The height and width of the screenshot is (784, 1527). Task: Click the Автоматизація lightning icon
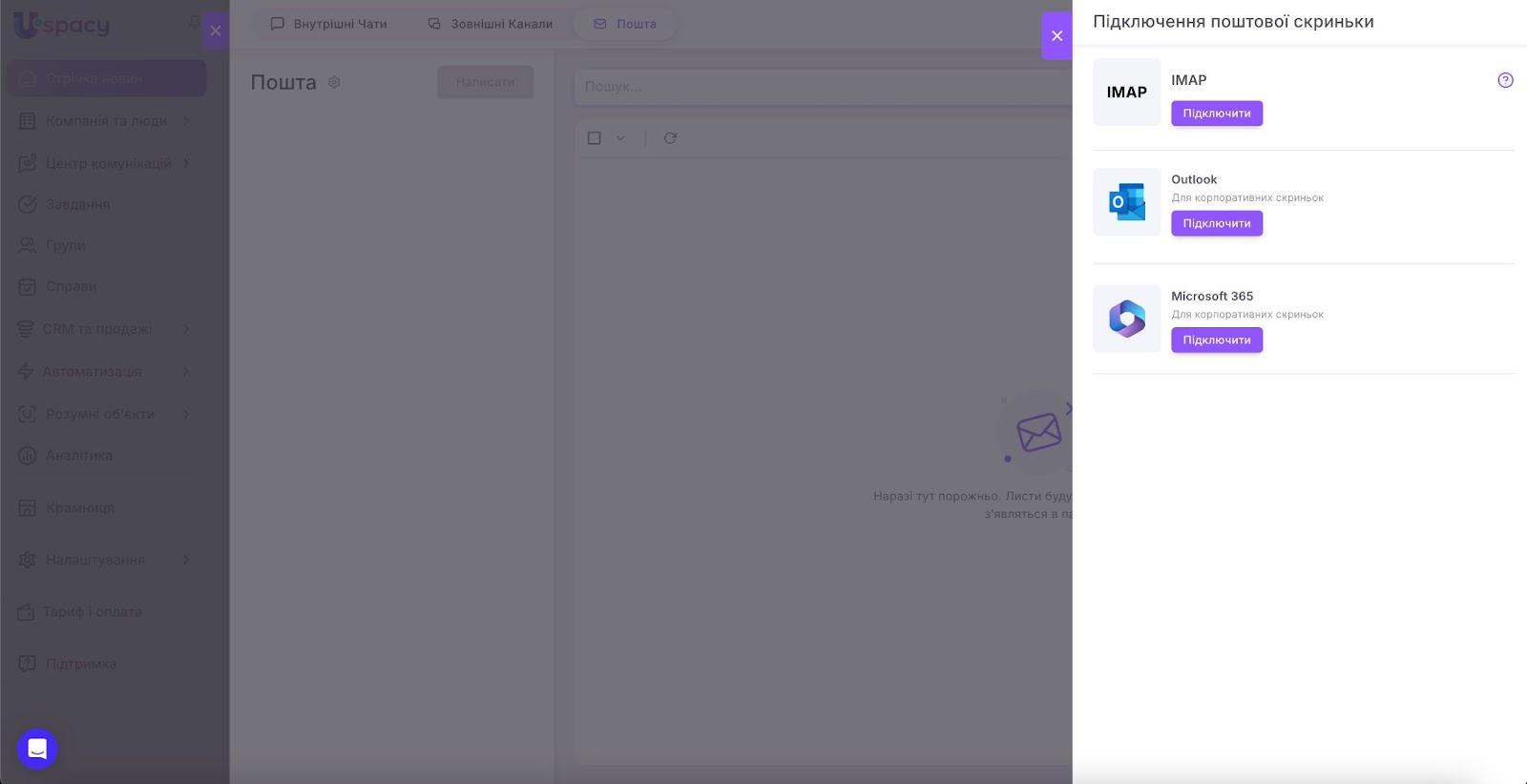(26, 371)
